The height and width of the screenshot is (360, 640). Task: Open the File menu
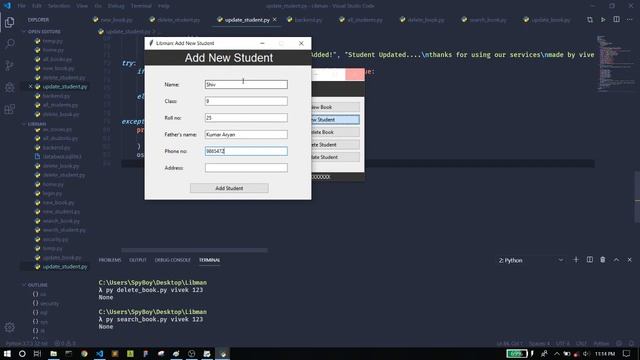click(22, 6)
